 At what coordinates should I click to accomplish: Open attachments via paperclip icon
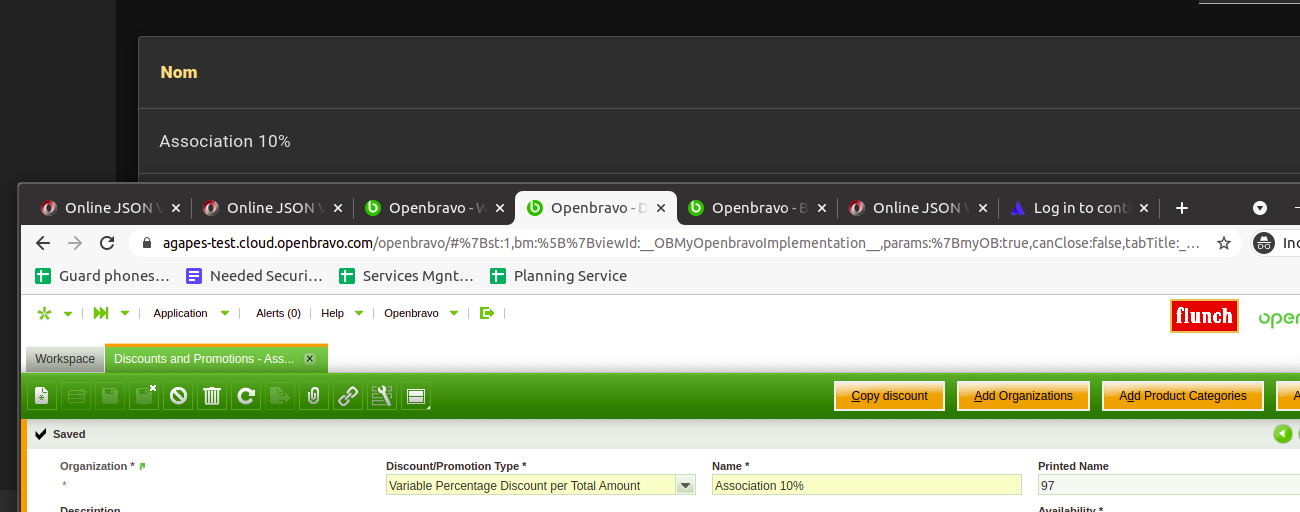(313, 396)
